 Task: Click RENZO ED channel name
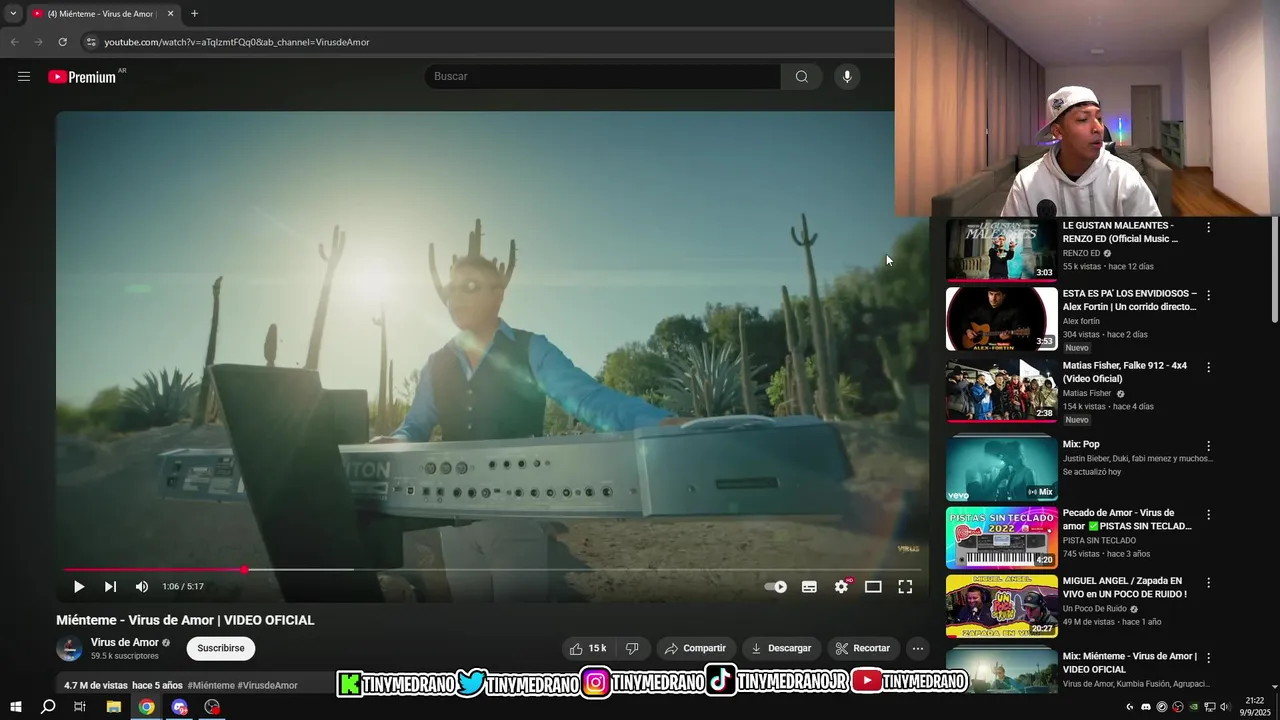tap(1081, 253)
